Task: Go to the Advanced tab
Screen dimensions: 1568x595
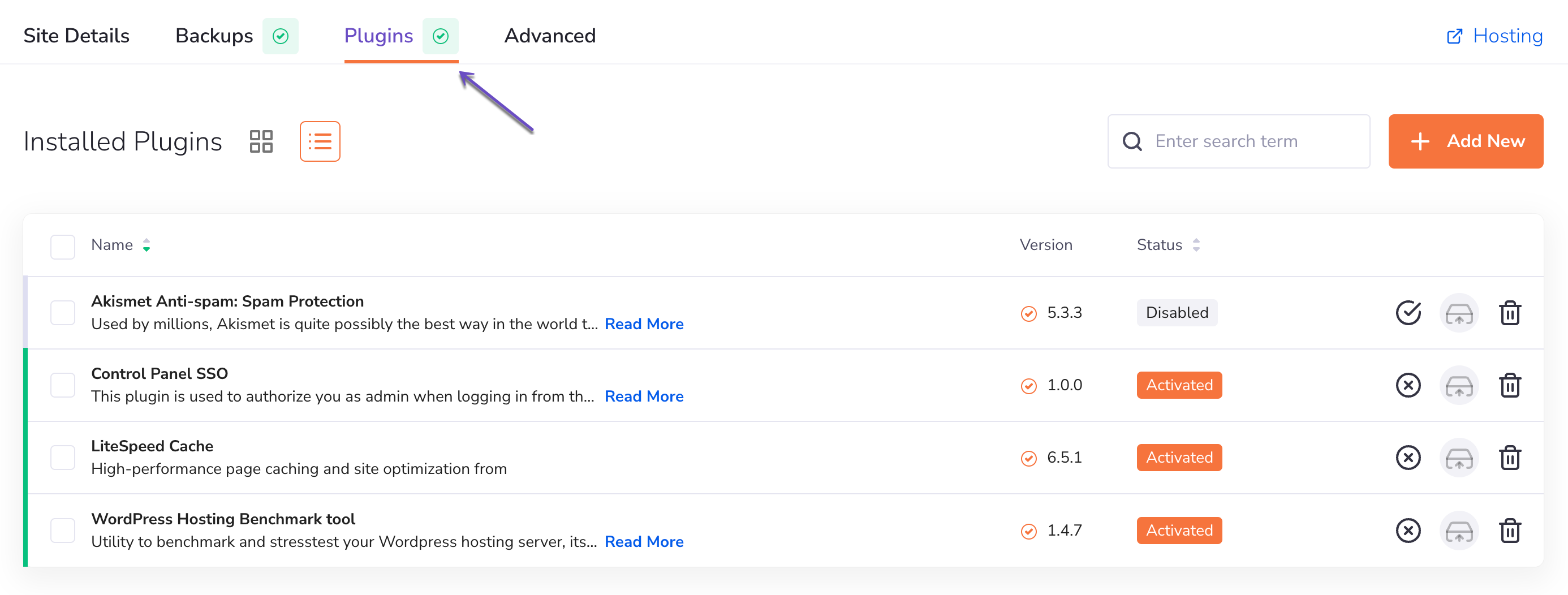Action: [550, 36]
